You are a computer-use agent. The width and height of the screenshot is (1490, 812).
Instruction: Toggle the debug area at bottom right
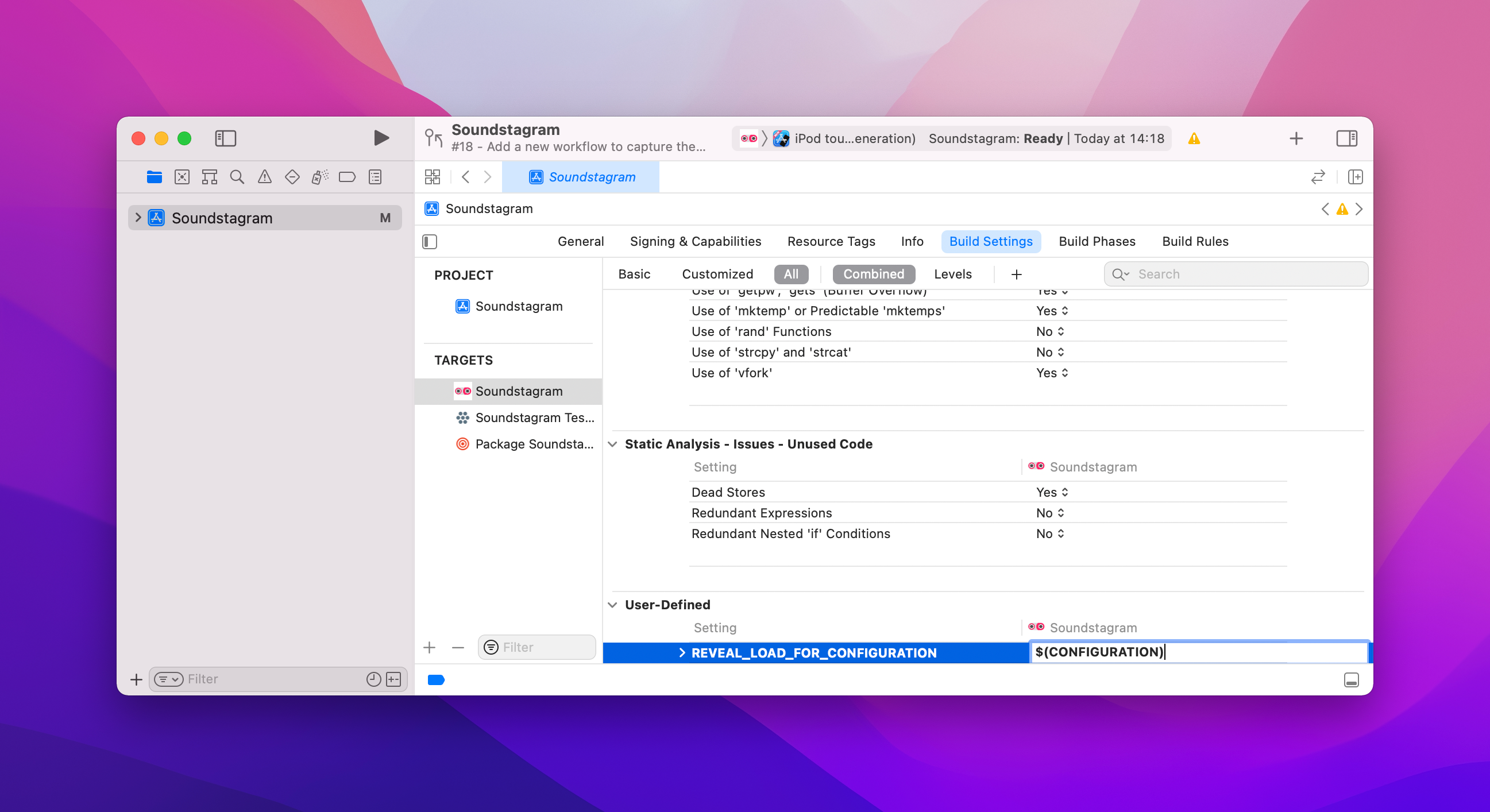(1351, 679)
